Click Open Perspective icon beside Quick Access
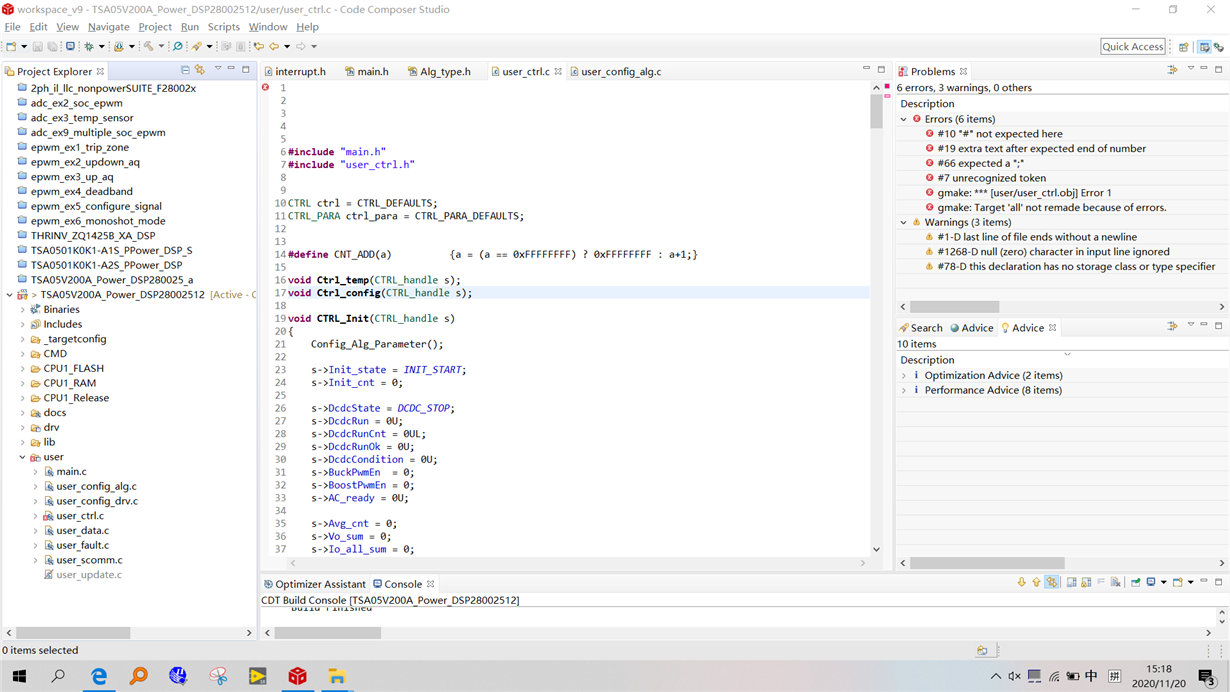The width and height of the screenshot is (1230, 692). tap(1184, 47)
